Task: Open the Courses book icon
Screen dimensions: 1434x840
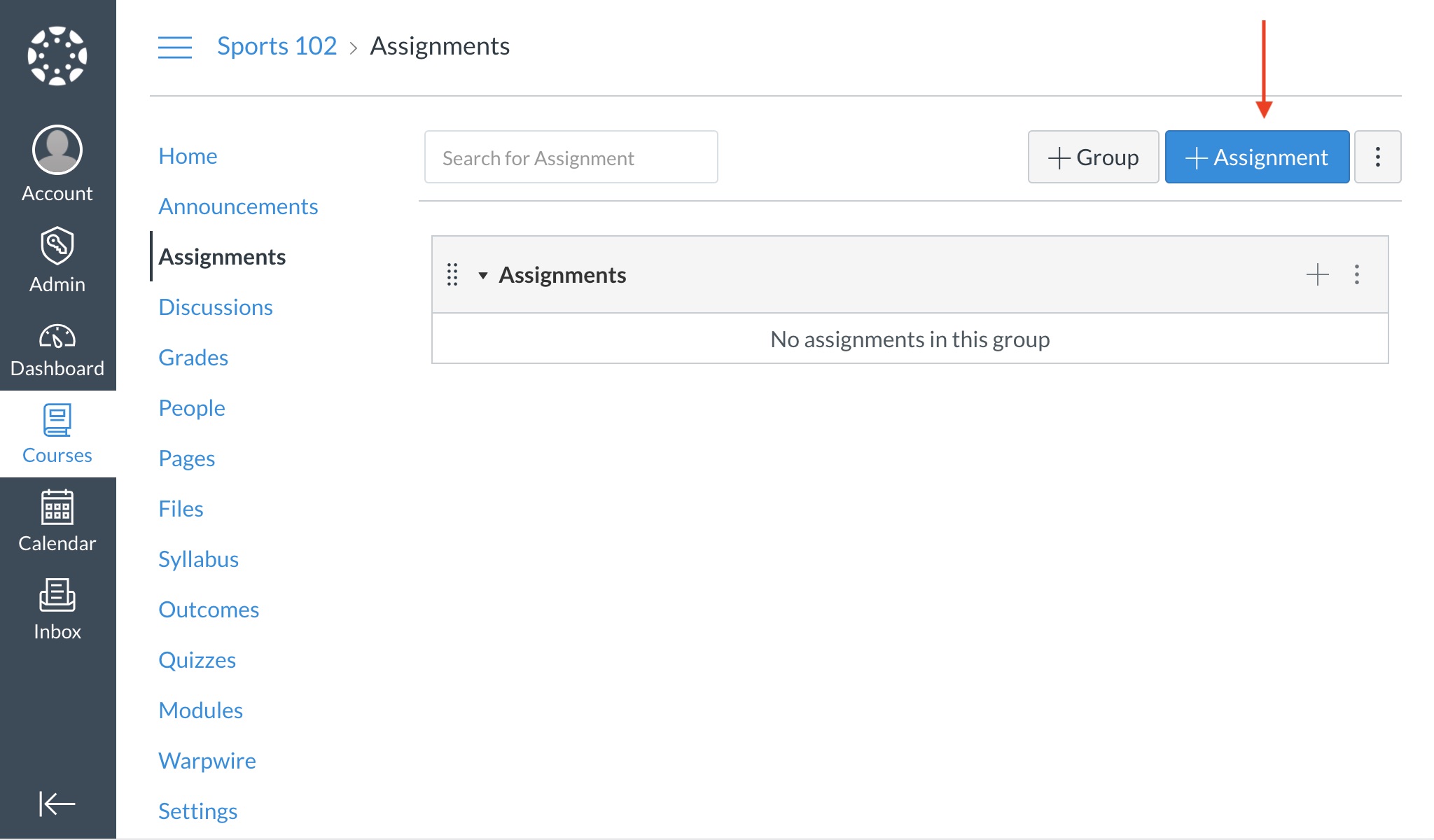Action: point(57,420)
